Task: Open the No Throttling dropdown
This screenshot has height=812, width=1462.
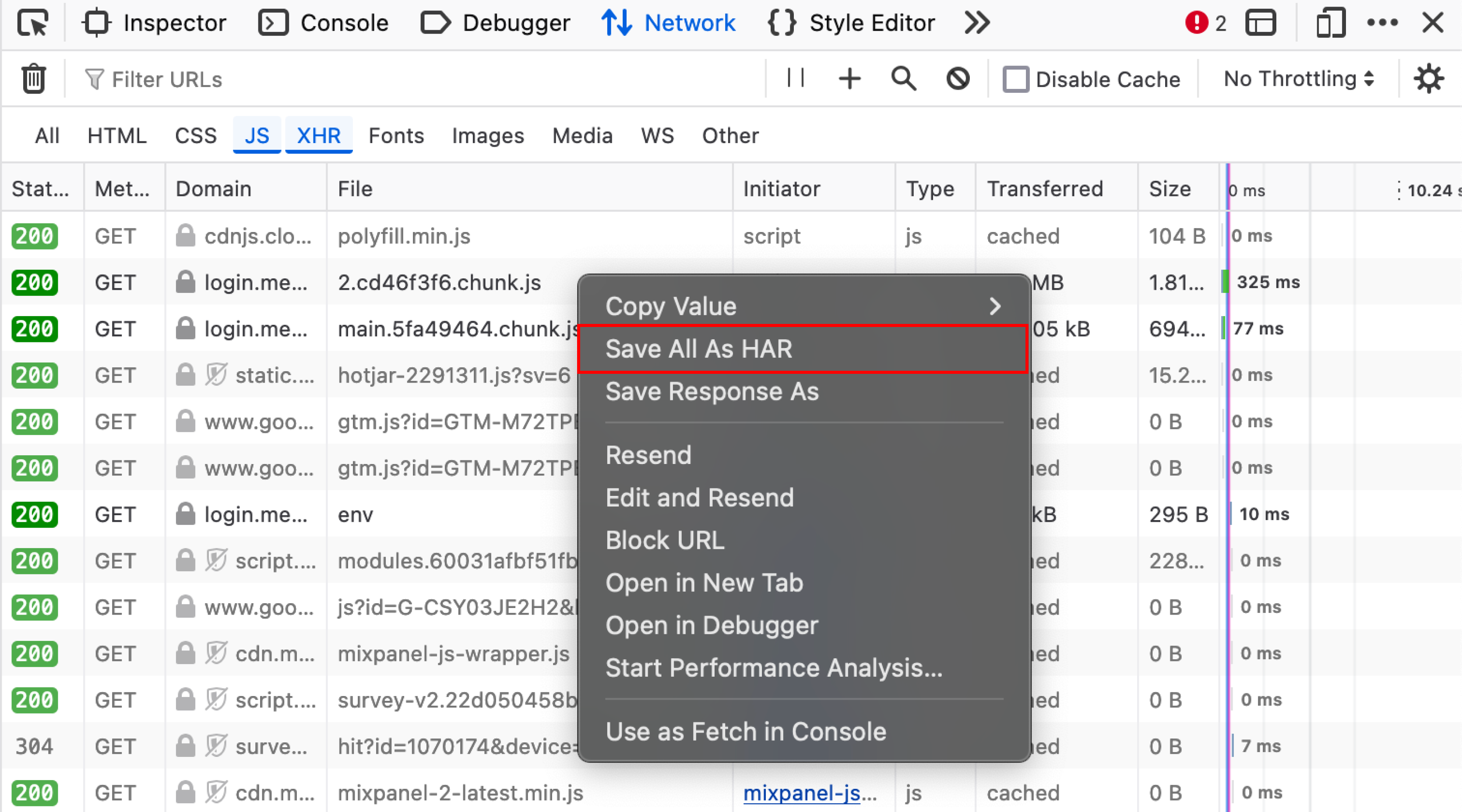Action: [x=1299, y=79]
